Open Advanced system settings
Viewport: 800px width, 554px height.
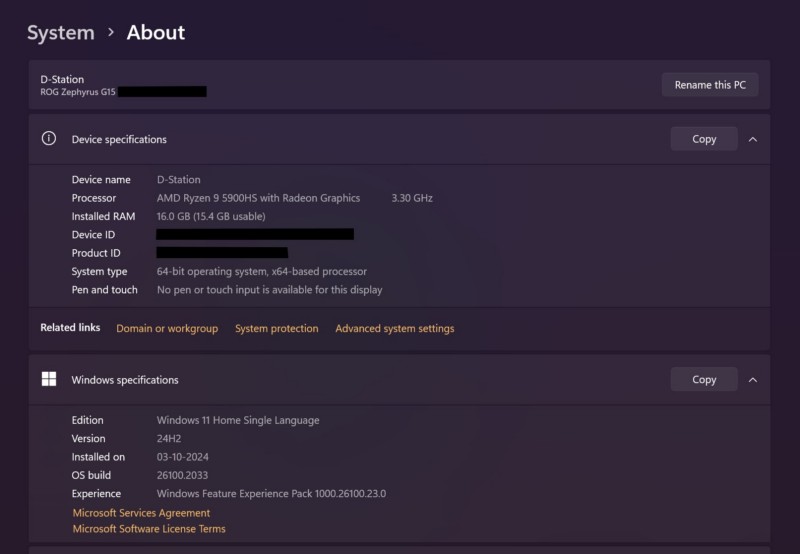[394, 328]
